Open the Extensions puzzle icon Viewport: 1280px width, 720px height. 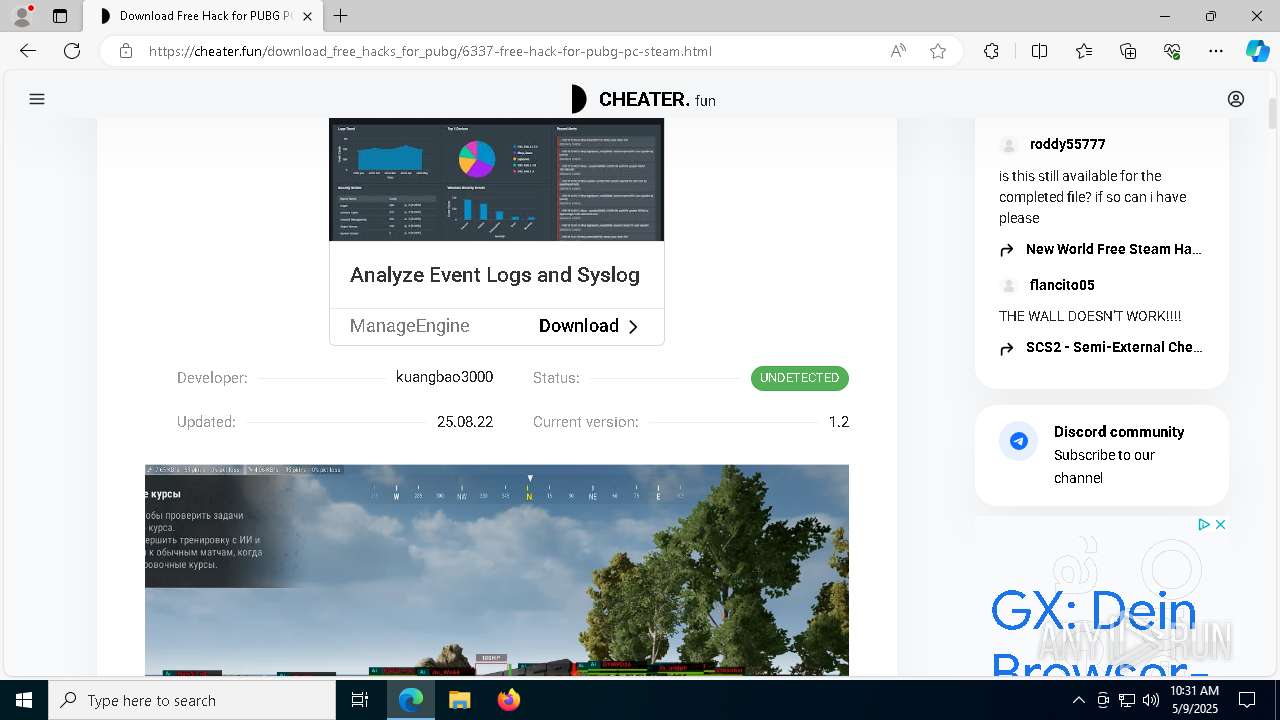click(x=991, y=51)
